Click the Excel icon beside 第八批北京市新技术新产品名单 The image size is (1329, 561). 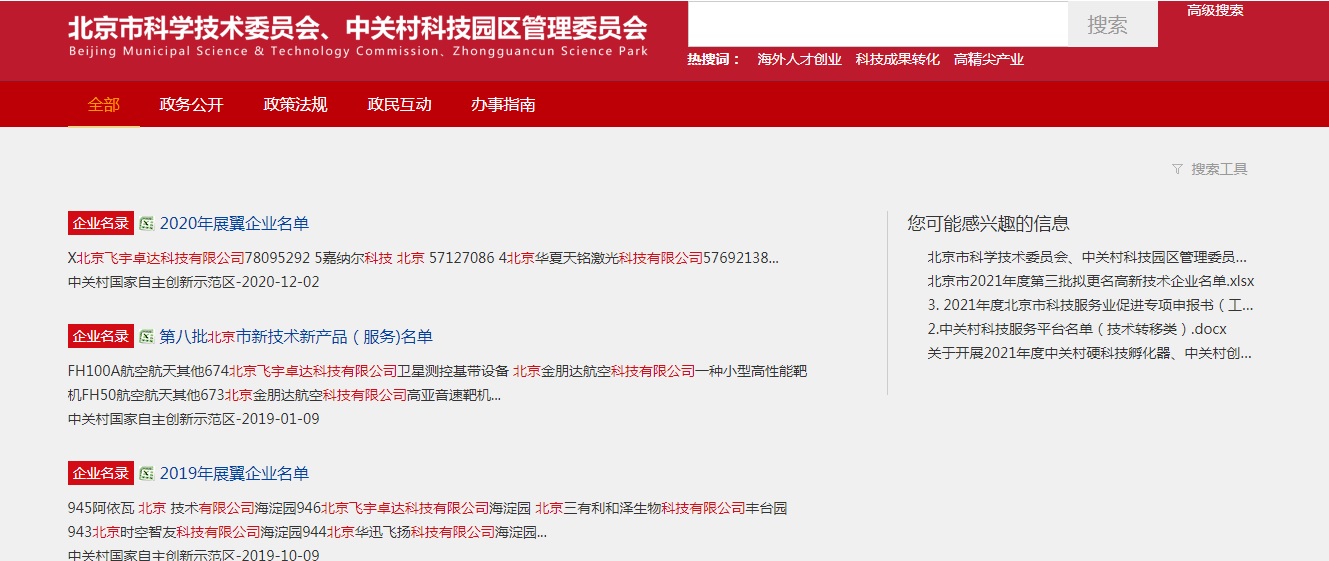click(x=146, y=336)
